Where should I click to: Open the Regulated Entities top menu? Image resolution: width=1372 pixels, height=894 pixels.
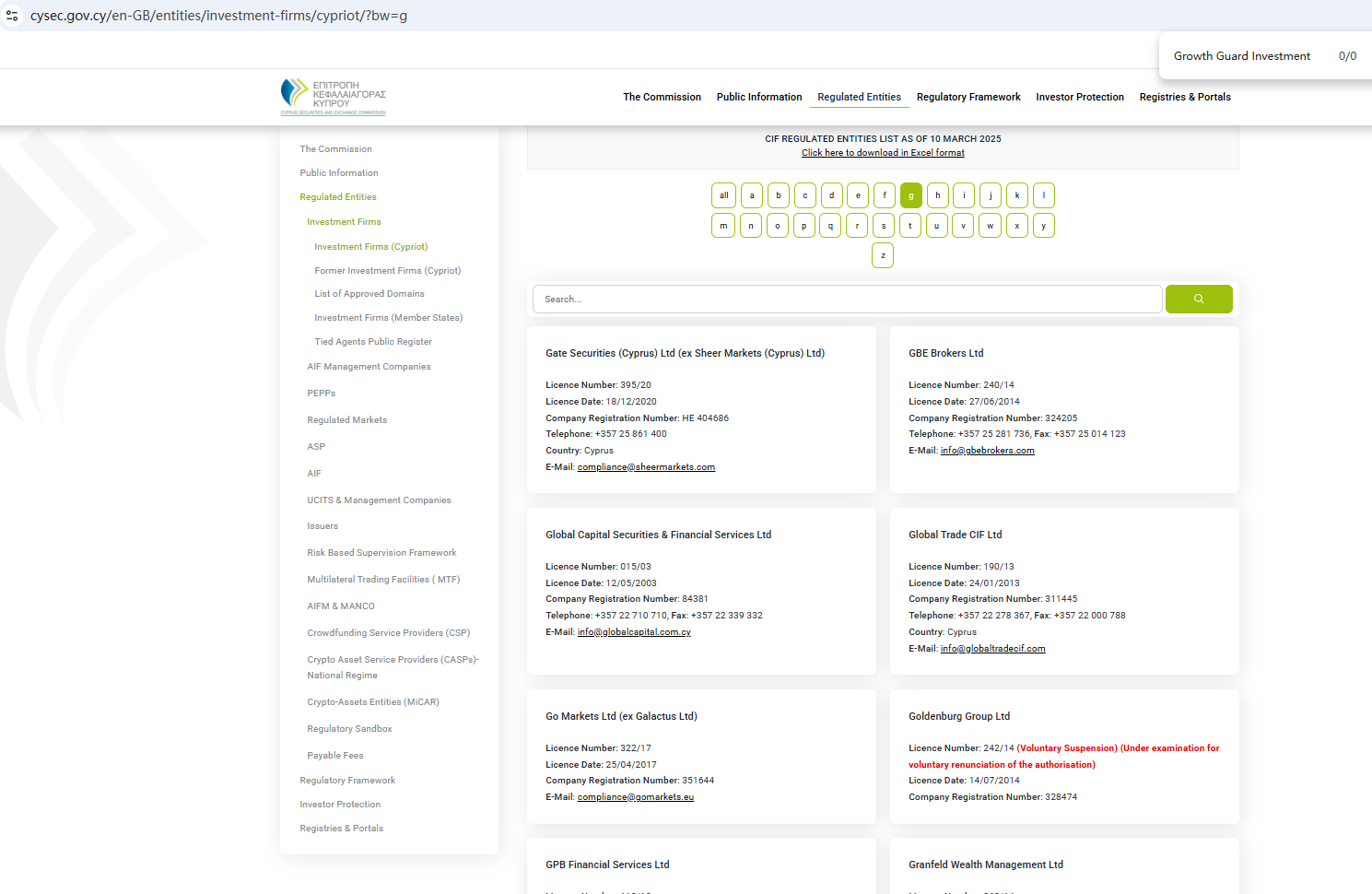[859, 97]
